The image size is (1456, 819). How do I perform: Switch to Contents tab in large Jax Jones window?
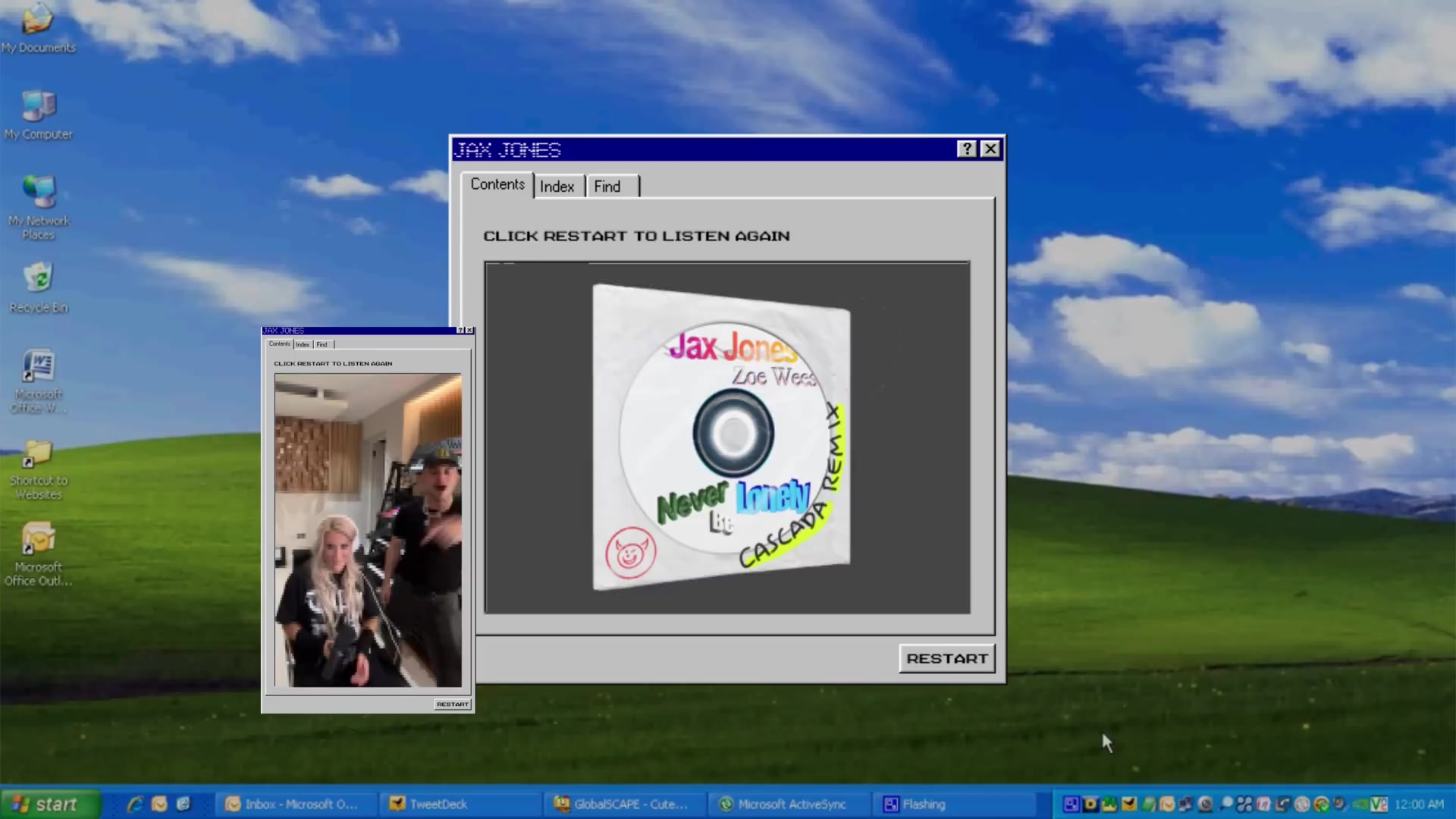pos(497,184)
